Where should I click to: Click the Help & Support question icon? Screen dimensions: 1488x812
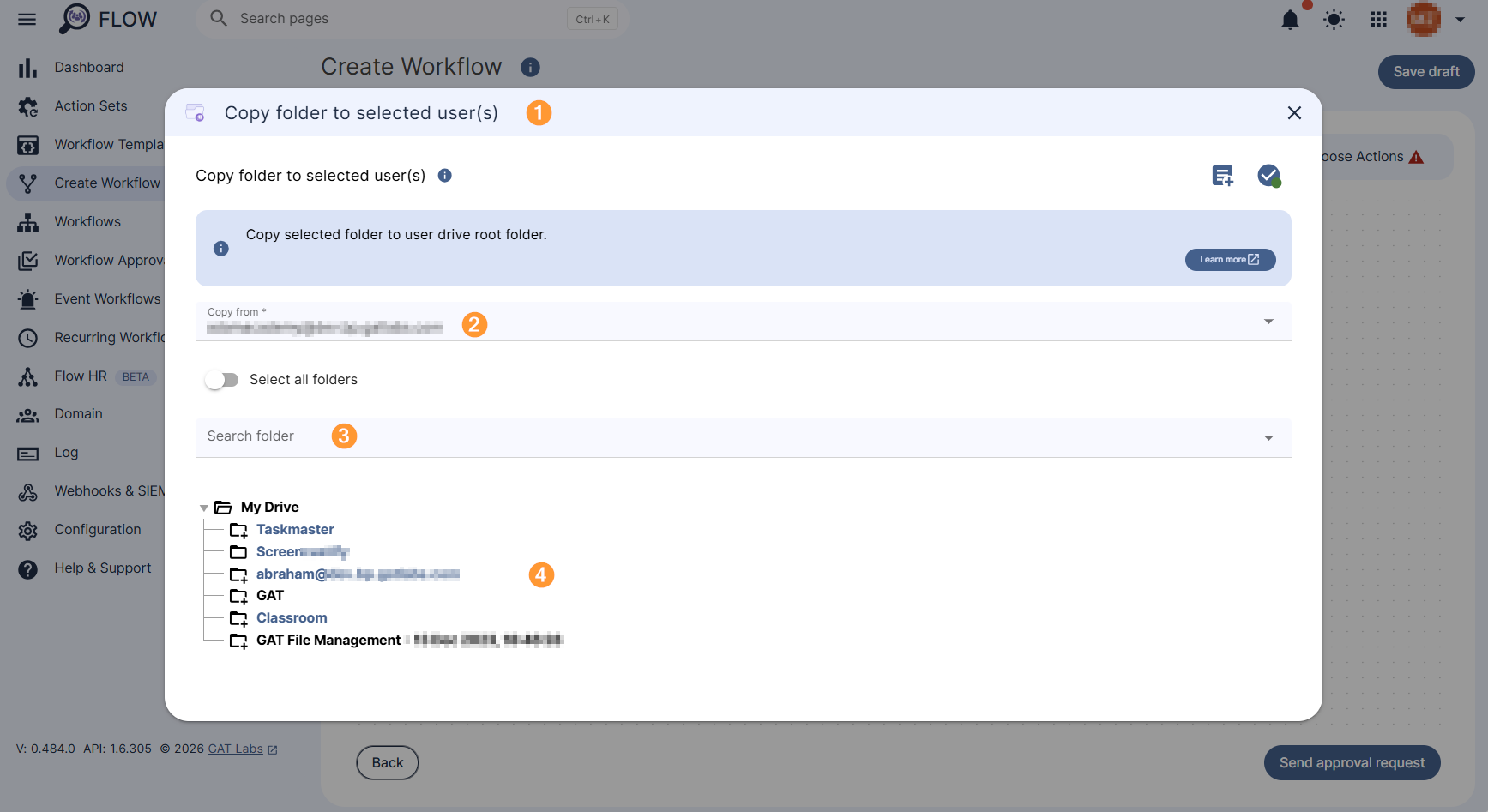tap(28, 569)
